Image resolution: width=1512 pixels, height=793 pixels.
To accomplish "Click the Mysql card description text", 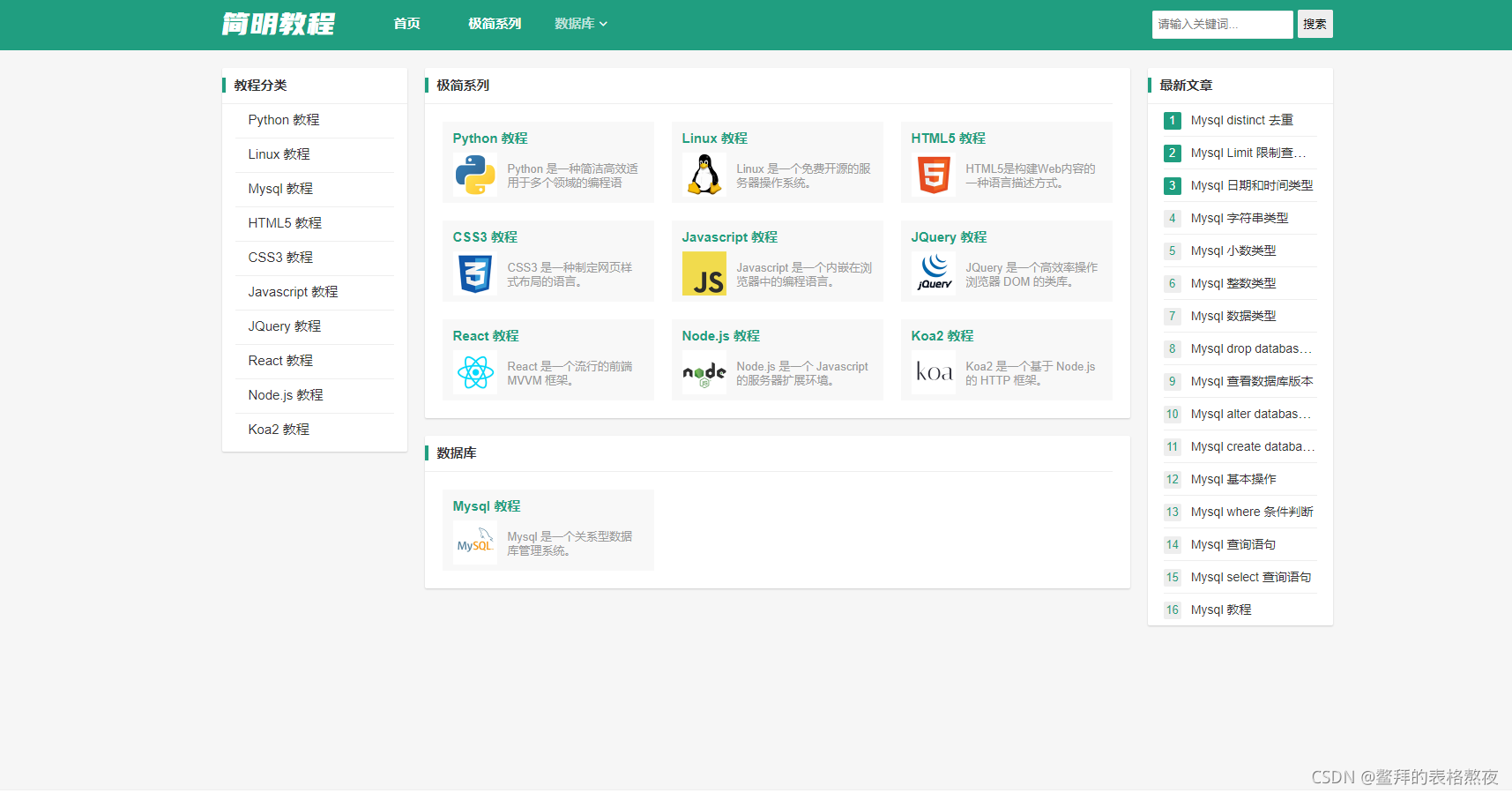I will pyautogui.click(x=570, y=543).
